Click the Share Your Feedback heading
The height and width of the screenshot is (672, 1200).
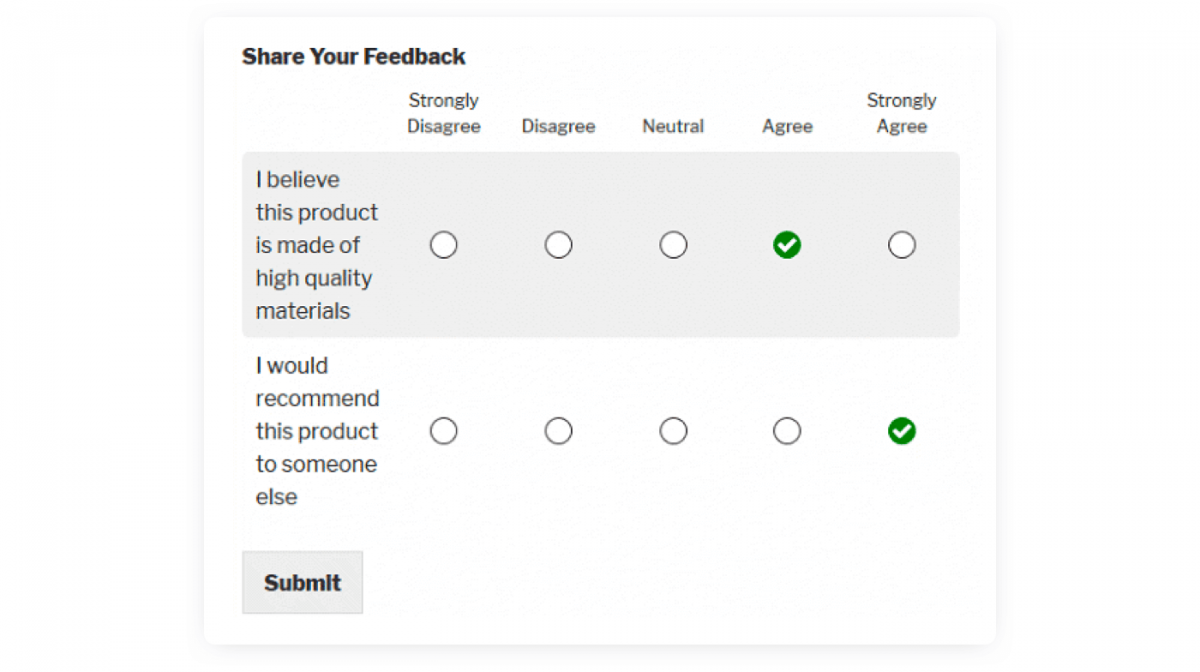click(x=354, y=57)
